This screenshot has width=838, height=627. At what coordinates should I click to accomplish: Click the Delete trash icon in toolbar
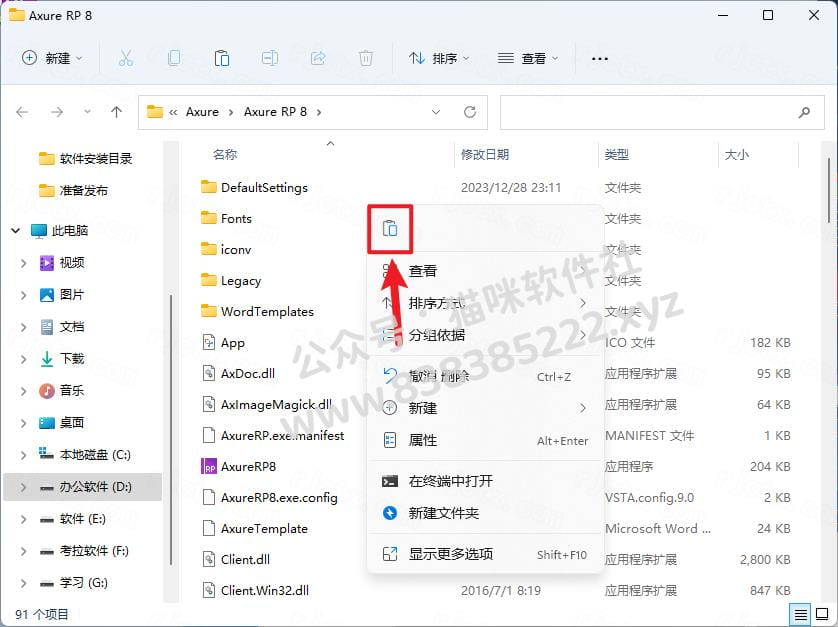366,58
